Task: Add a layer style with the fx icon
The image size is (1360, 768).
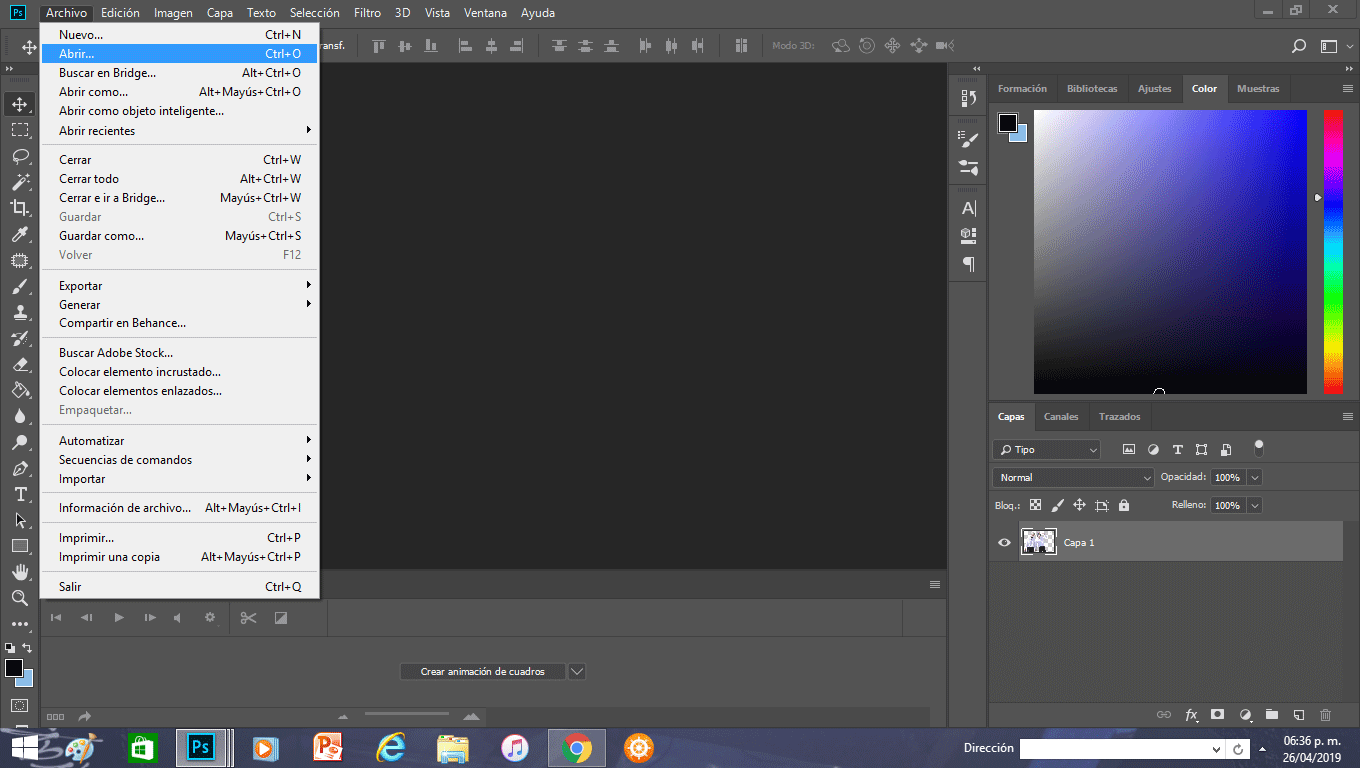Action: (x=1191, y=715)
